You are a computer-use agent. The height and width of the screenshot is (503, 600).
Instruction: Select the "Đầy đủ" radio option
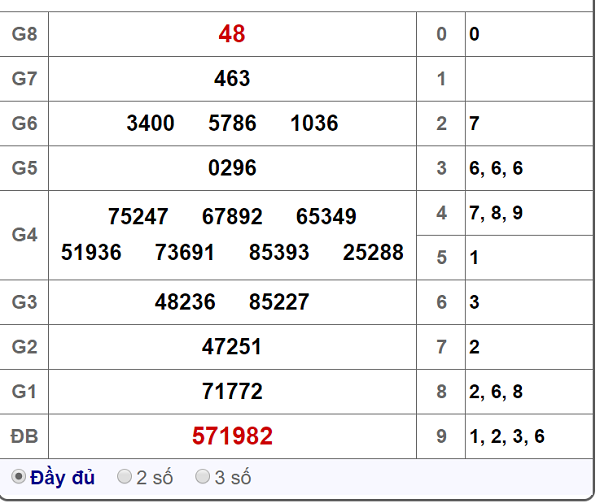click(19, 477)
